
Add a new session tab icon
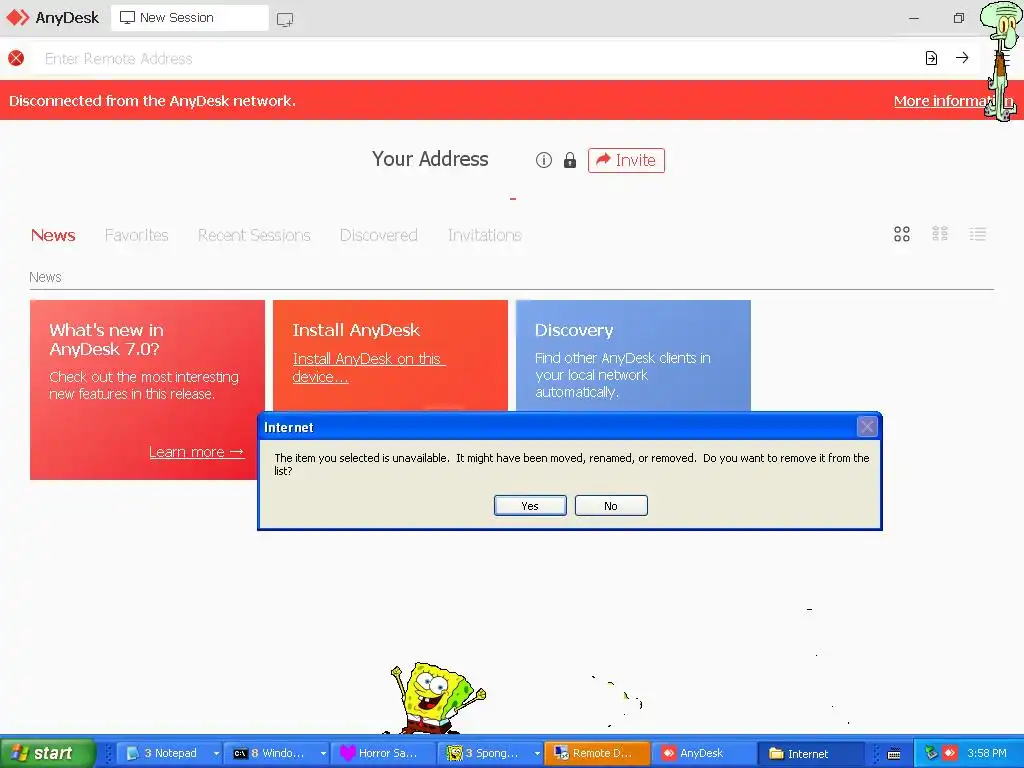pos(285,19)
